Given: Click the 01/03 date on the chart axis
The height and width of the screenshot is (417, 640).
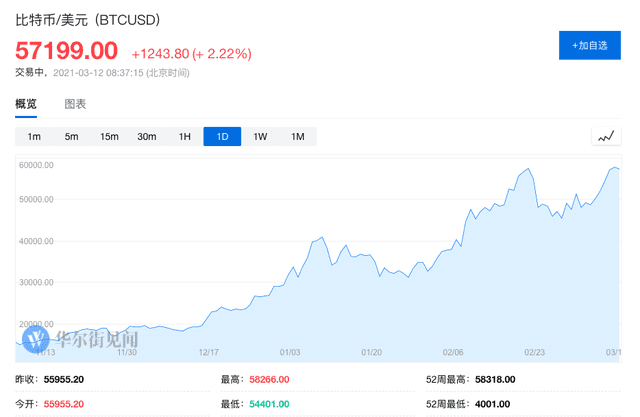Looking at the screenshot, I should coord(290,352).
